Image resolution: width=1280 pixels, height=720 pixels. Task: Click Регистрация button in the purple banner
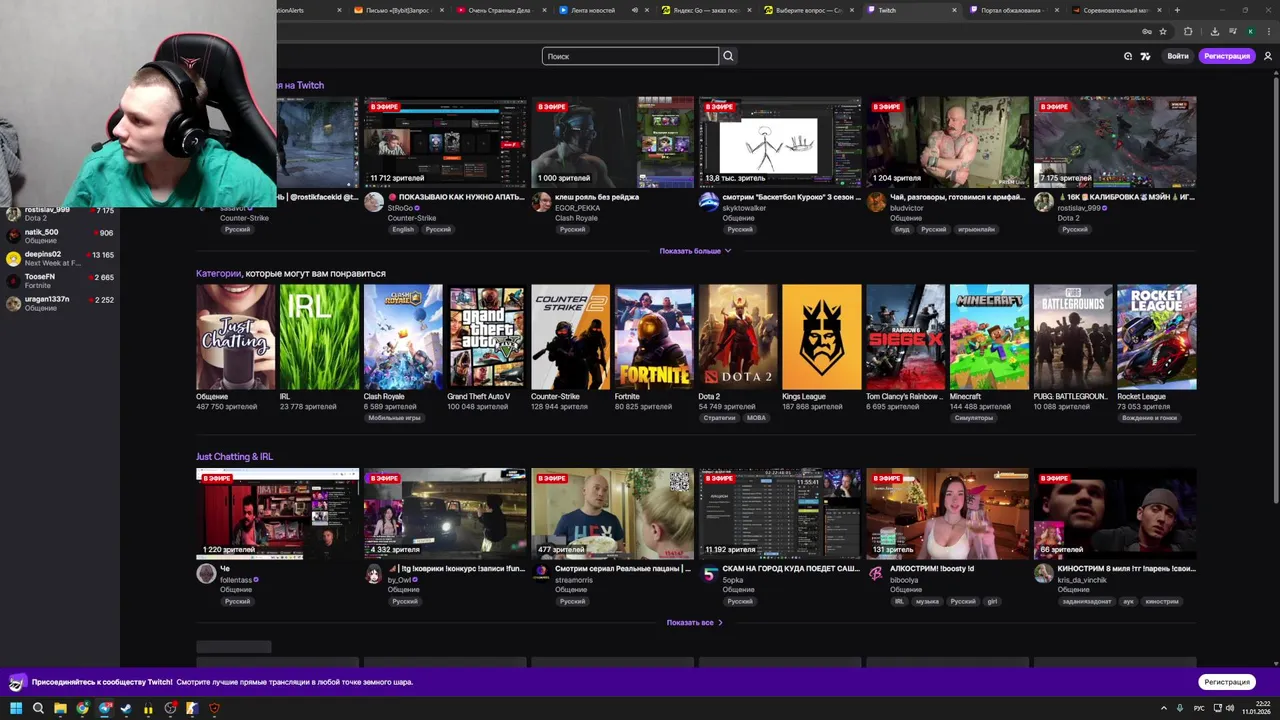(x=1227, y=682)
